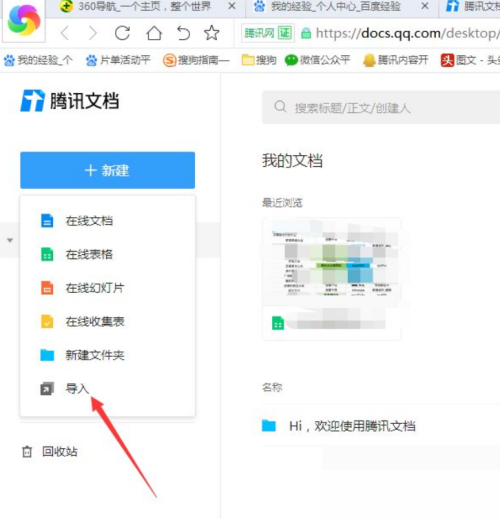This screenshot has height=519, width=500.
Task: Click the green sheet icon under thumbnail
Action: click(x=278, y=323)
